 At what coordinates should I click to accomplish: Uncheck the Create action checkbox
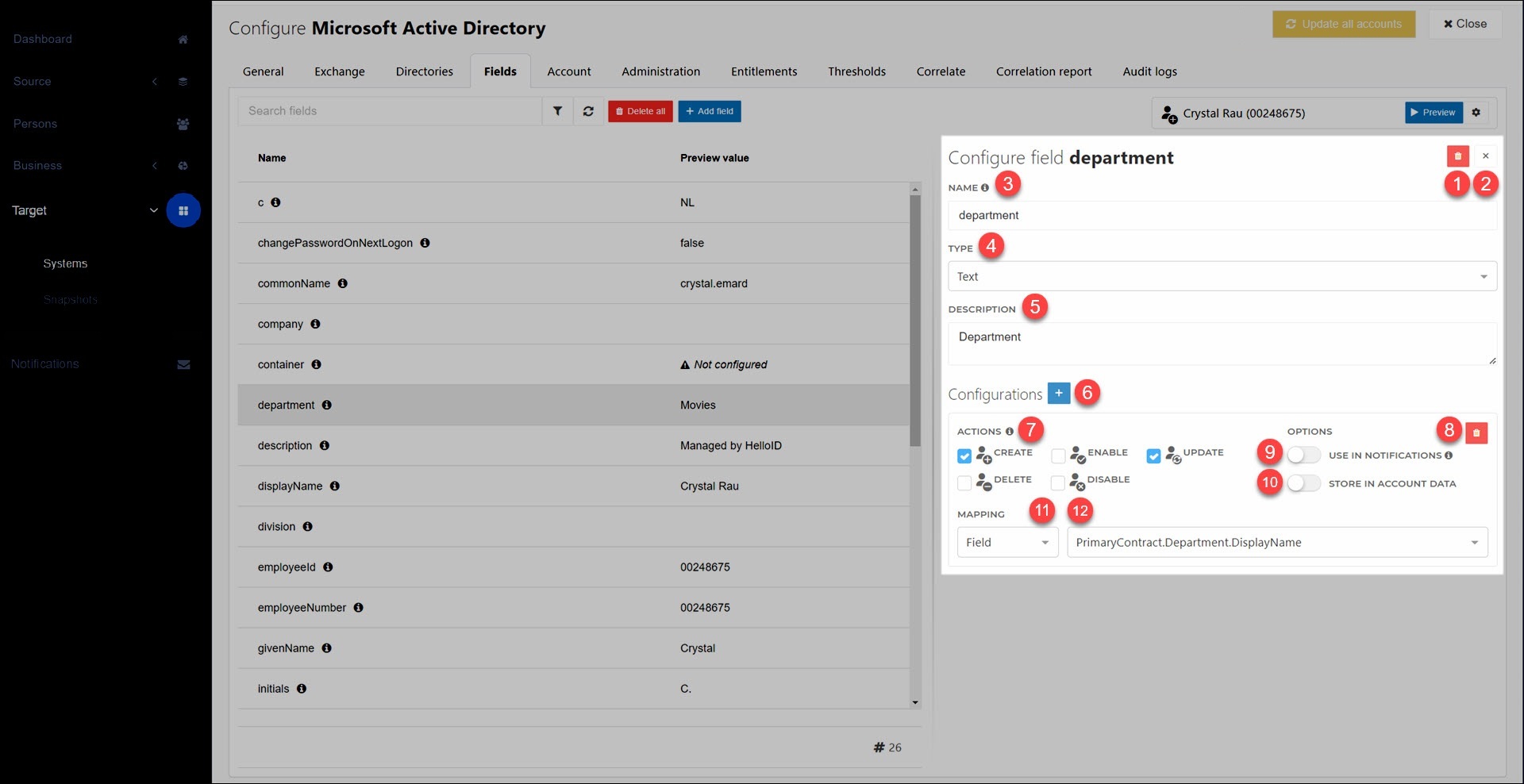pos(964,456)
